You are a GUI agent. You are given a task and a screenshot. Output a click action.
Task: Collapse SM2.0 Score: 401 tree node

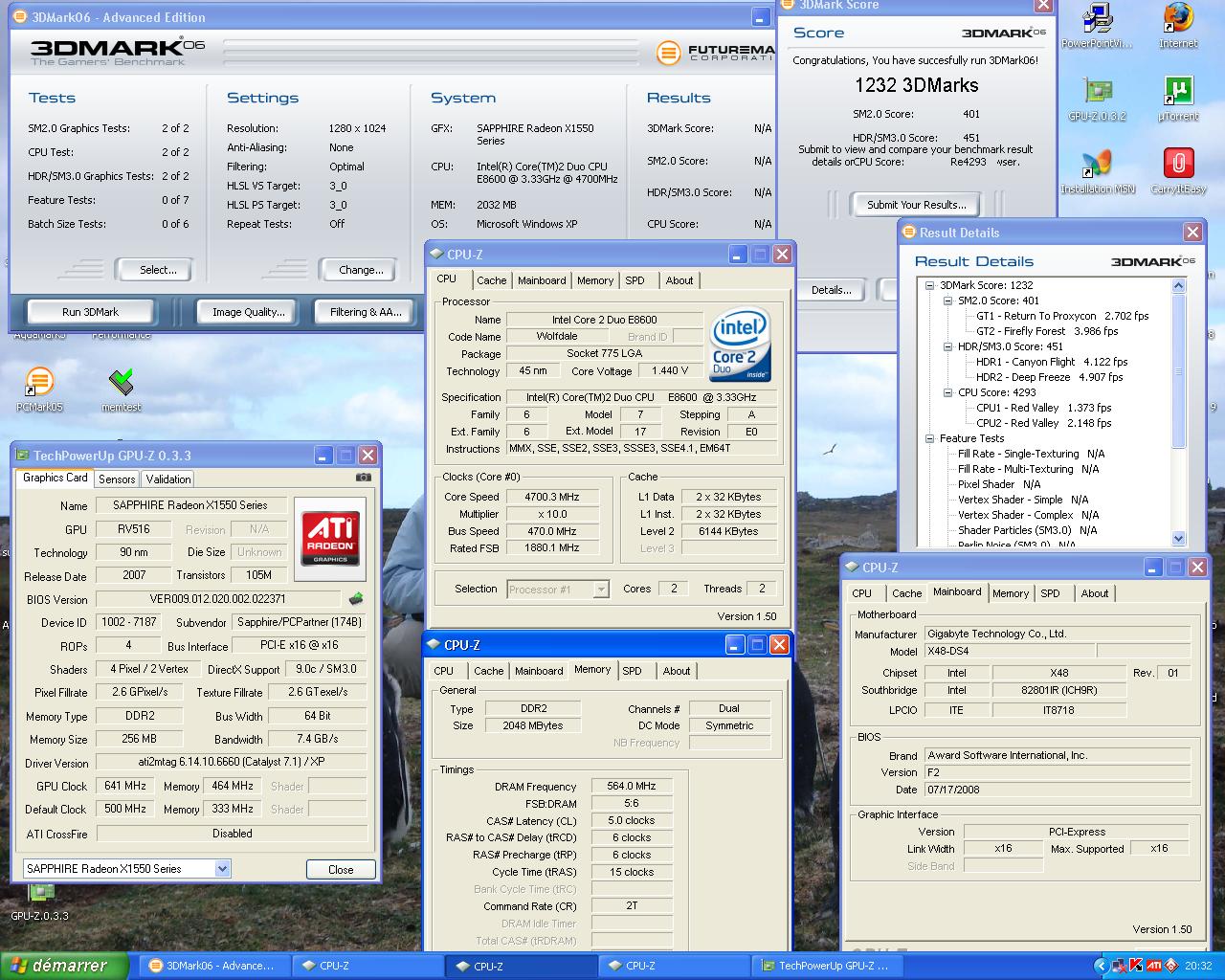pos(948,301)
